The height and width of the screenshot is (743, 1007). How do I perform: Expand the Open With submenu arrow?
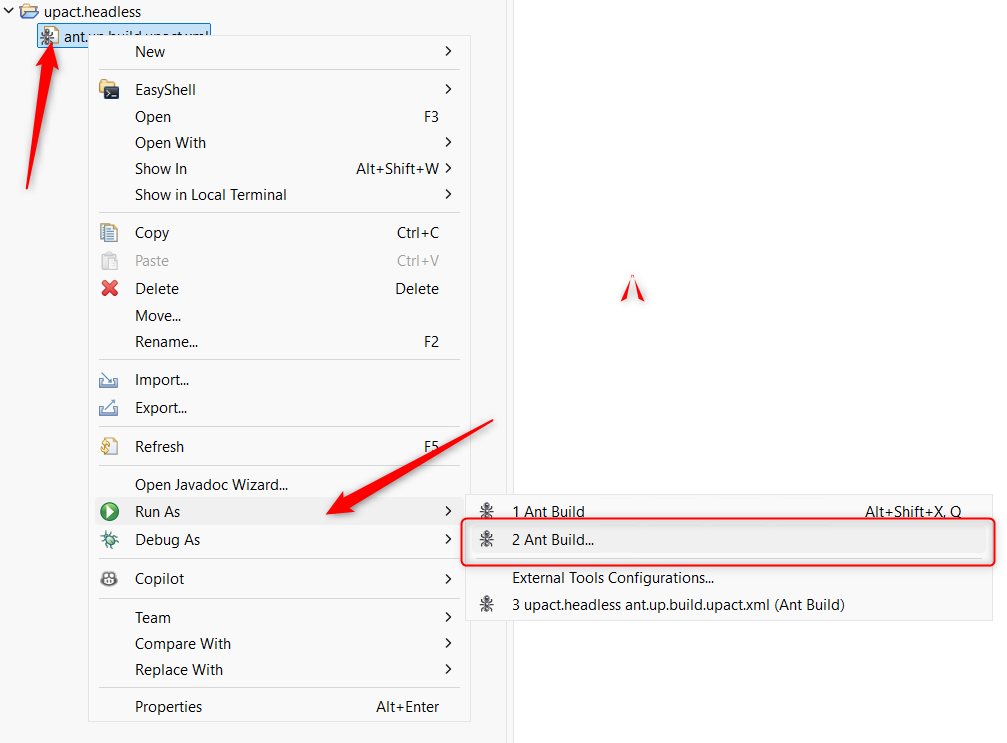click(x=448, y=143)
